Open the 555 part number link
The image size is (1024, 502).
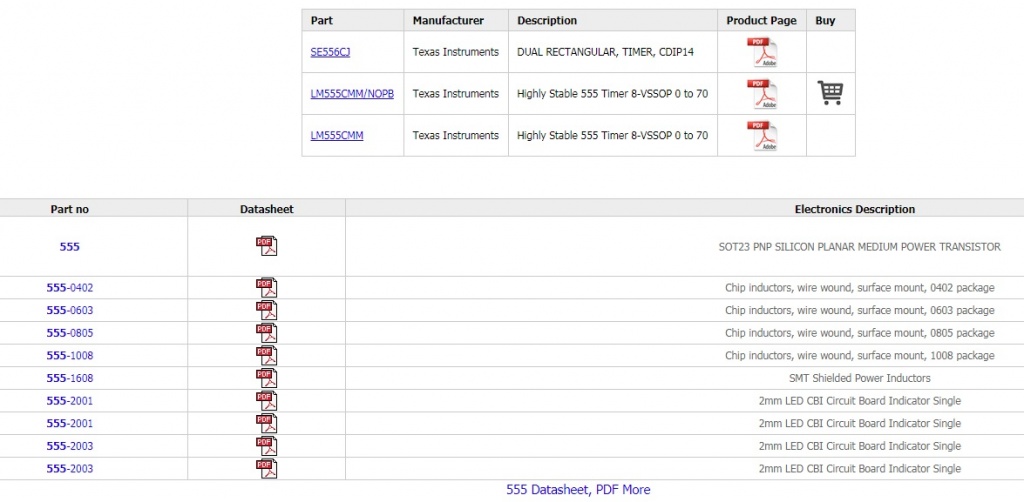click(69, 246)
